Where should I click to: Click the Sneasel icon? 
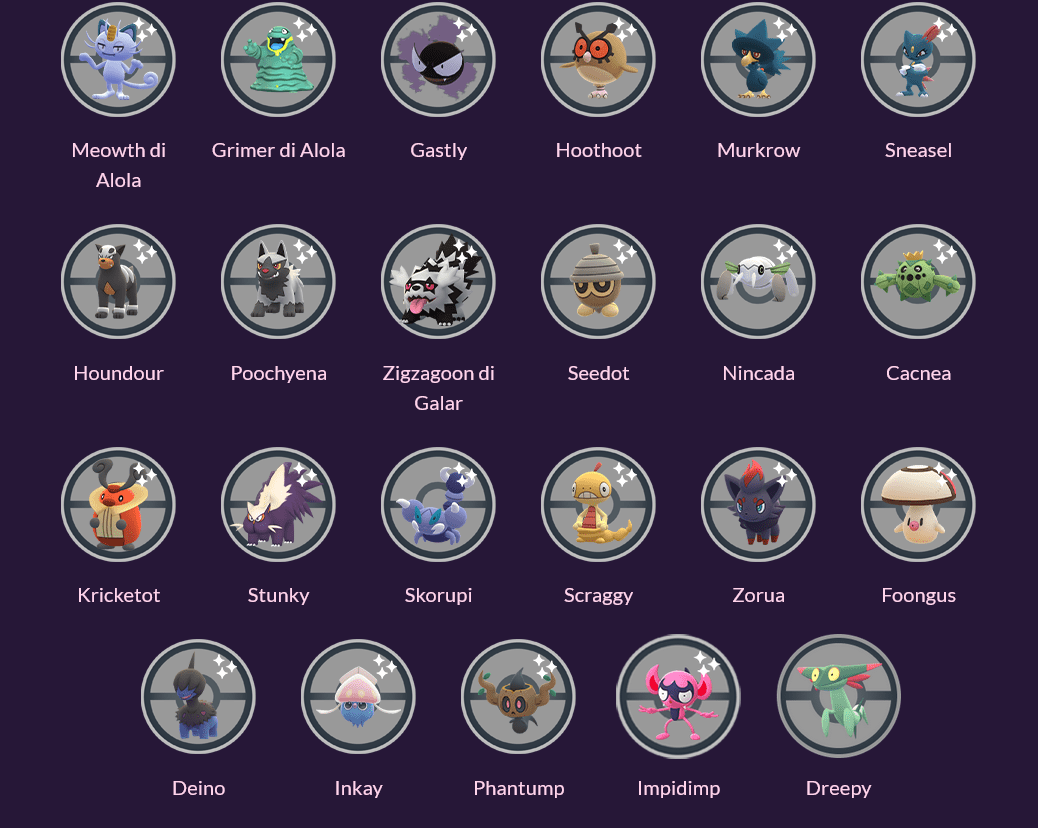click(918, 60)
